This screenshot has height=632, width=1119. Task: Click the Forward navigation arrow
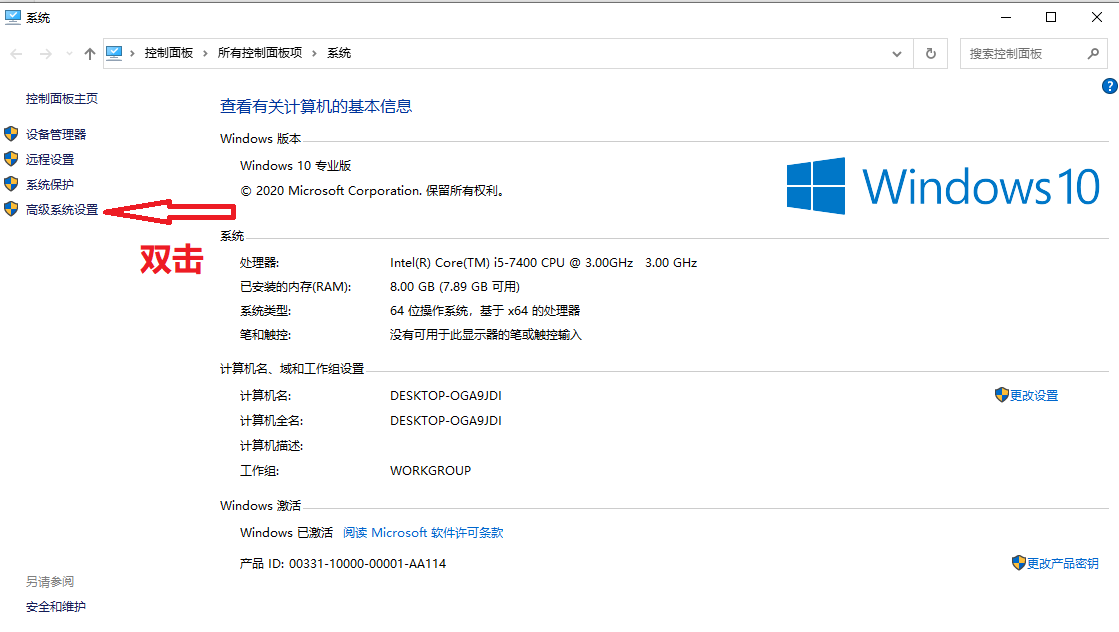[46, 53]
